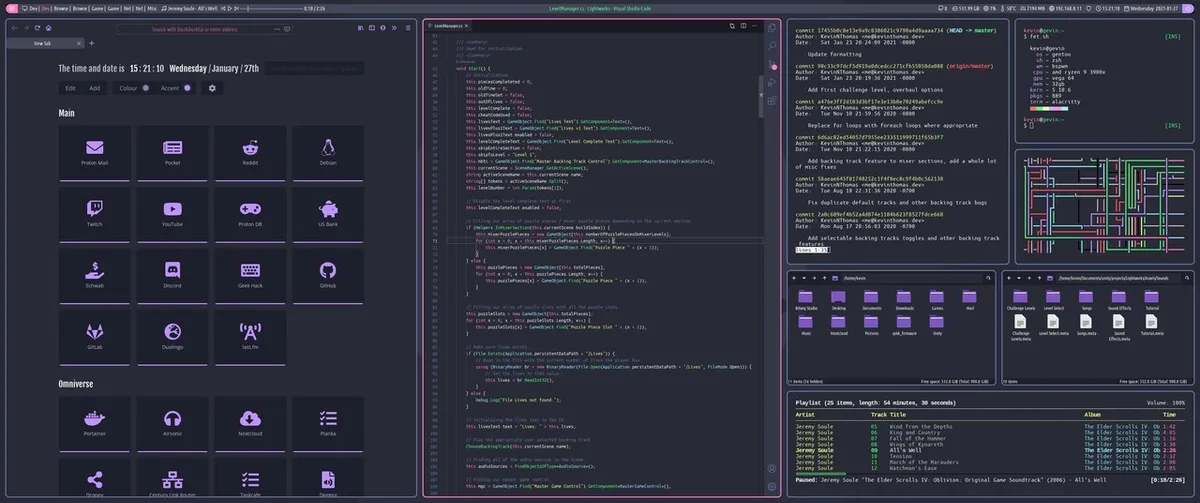Viewport: 1200px width, 503px height.
Task: Click the Edit button on start page
Action: click(70, 88)
